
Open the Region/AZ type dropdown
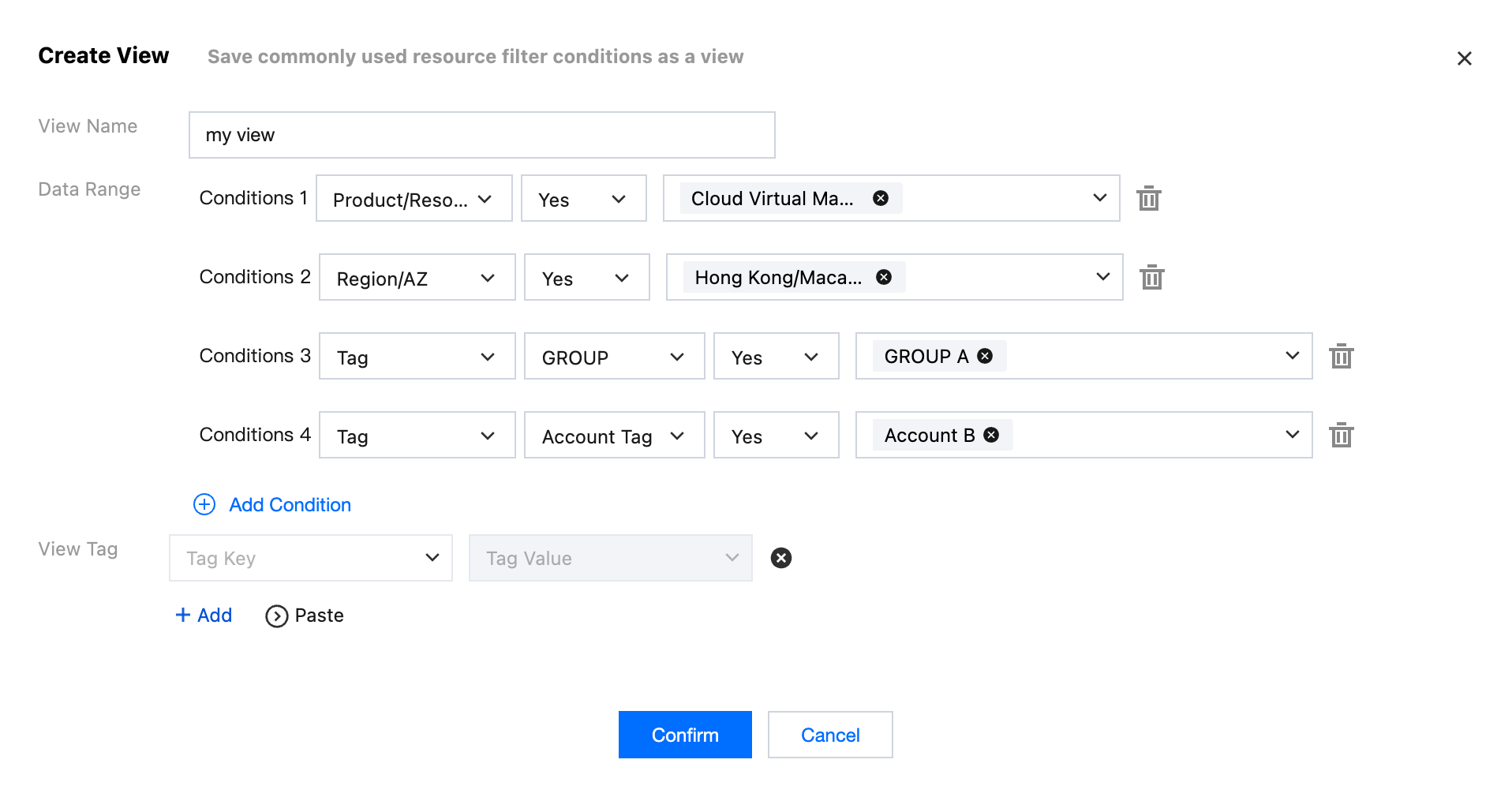(x=417, y=278)
